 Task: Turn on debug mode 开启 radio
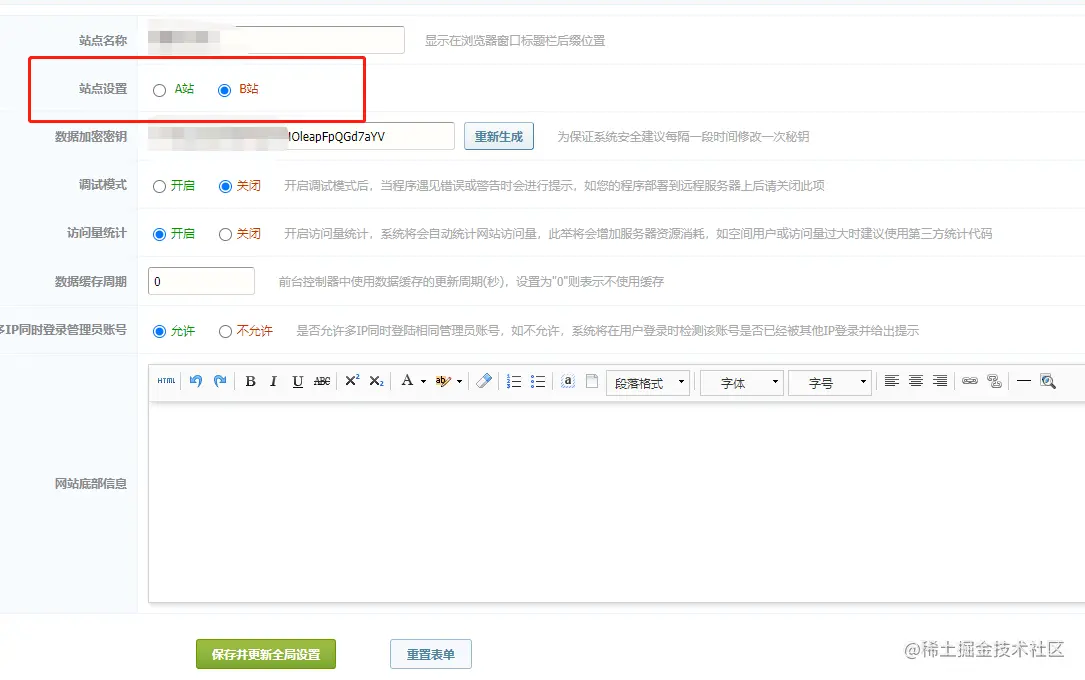[x=160, y=187]
